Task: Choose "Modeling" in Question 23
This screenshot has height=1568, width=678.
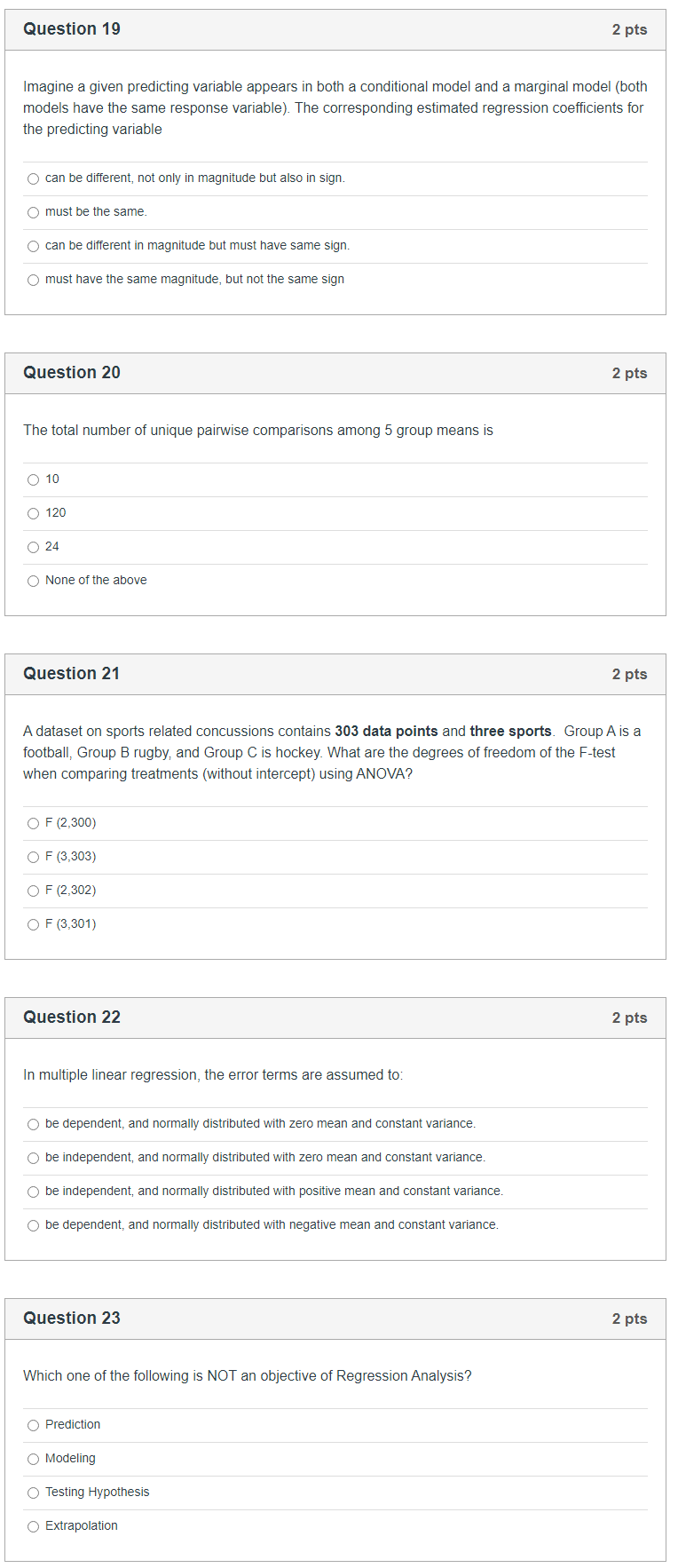Action: (x=33, y=1459)
